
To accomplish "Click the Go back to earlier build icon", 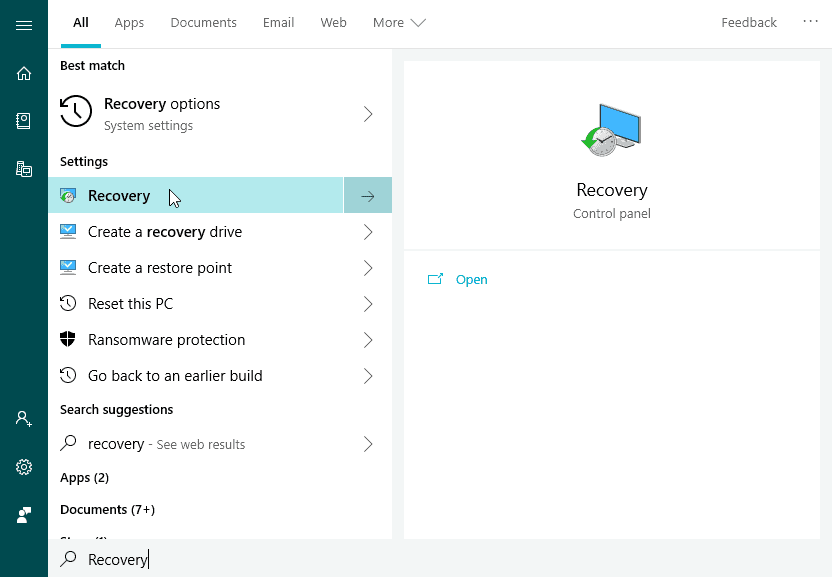I will (x=68, y=376).
